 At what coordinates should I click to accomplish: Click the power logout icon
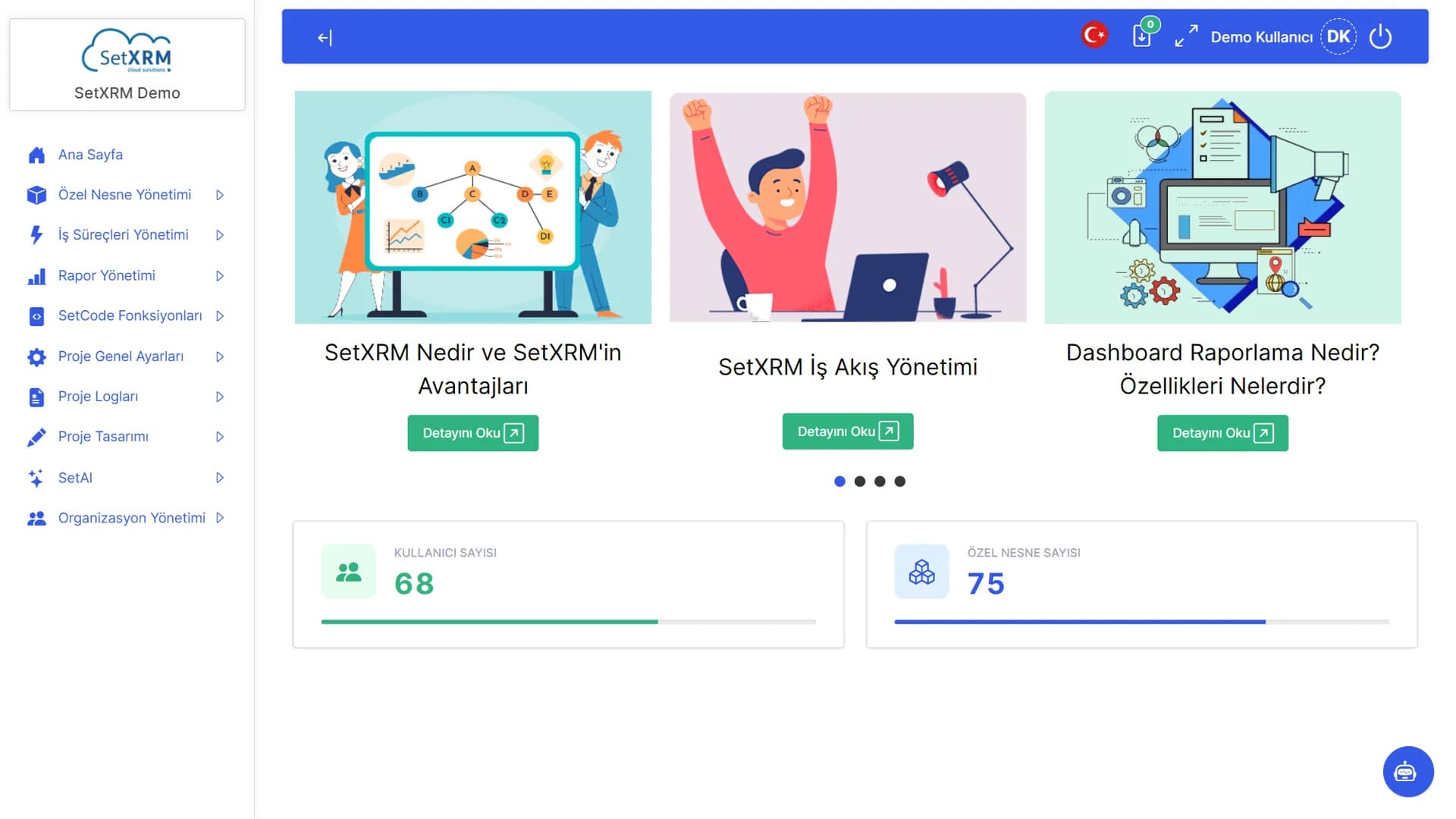coord(1380,36)
